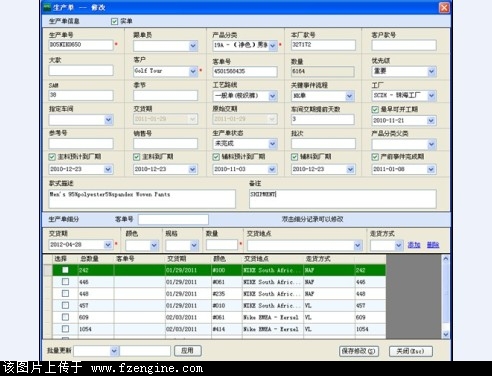Open the 批量更新 dropdown
This screenshot has width=492, height=376.
[114, 351]
